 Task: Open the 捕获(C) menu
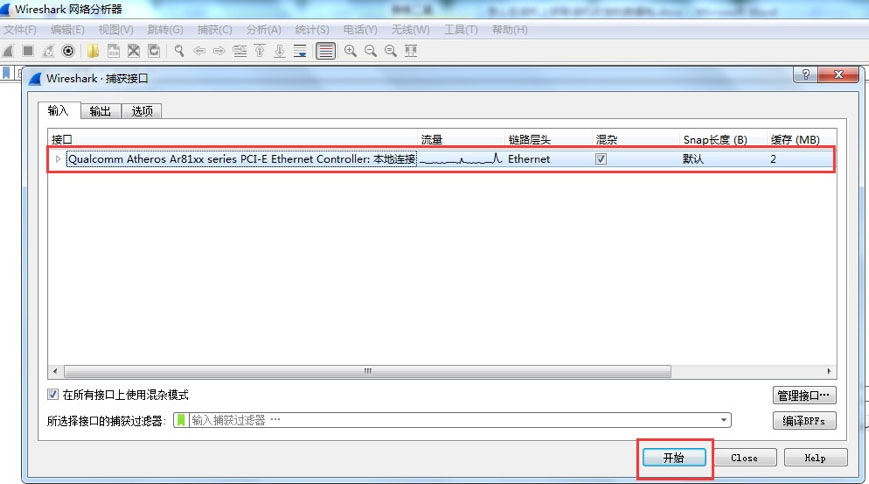pyautogui.click(x=215, y=30)
